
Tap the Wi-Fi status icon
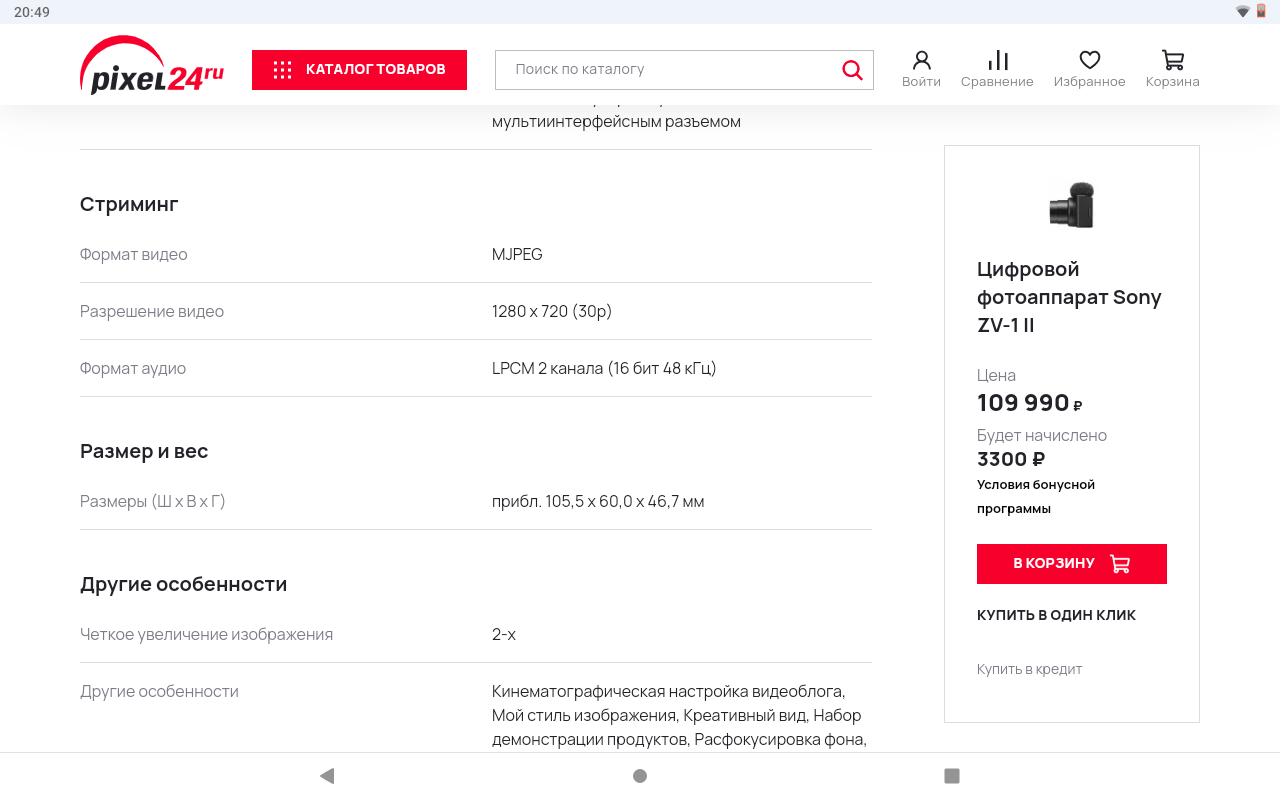click(1243, 12)
